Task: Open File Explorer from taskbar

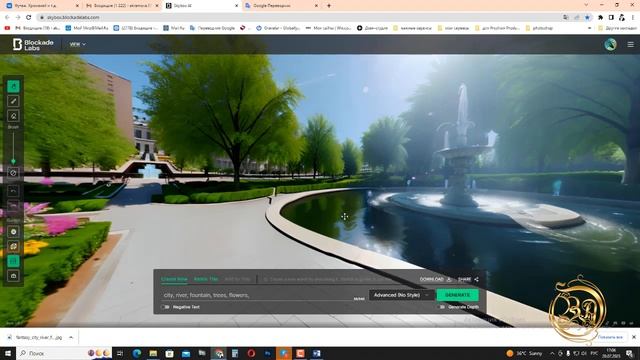Action: pyautogui.click(x=153, y=353)
